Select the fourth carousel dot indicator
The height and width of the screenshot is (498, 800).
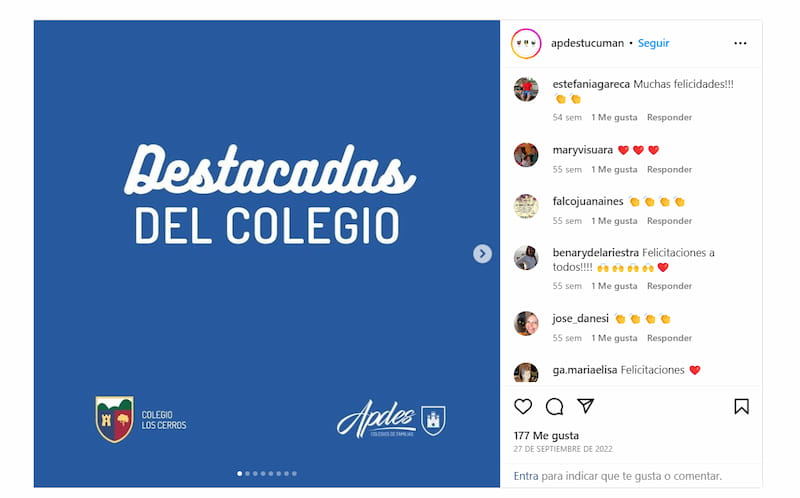[263, 474]
